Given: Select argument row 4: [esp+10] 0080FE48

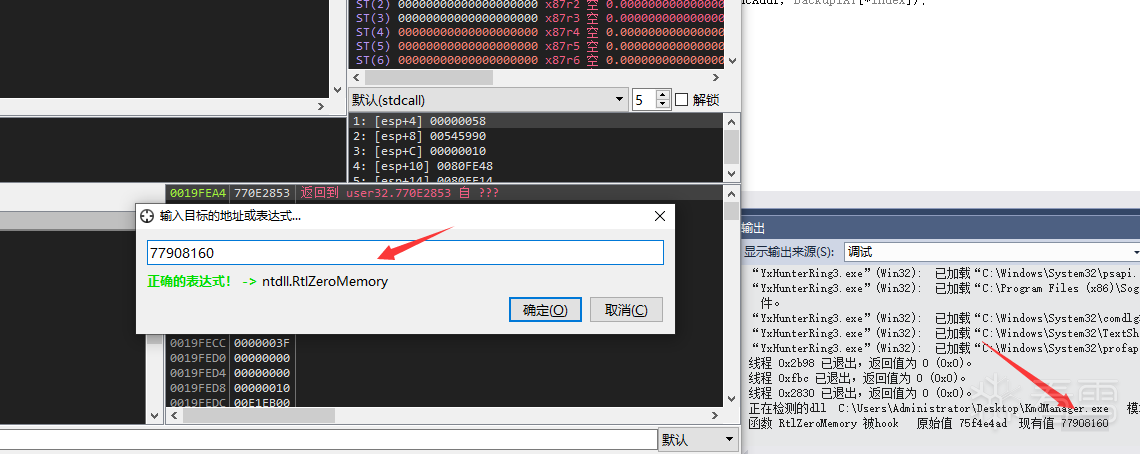Looking at the screenshot, I should (x=537, y=166).
